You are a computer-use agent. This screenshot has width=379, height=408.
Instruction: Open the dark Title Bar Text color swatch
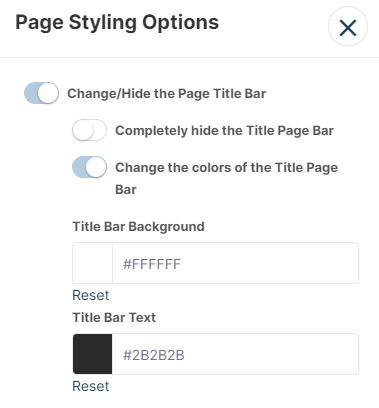[x=93, y=354]
